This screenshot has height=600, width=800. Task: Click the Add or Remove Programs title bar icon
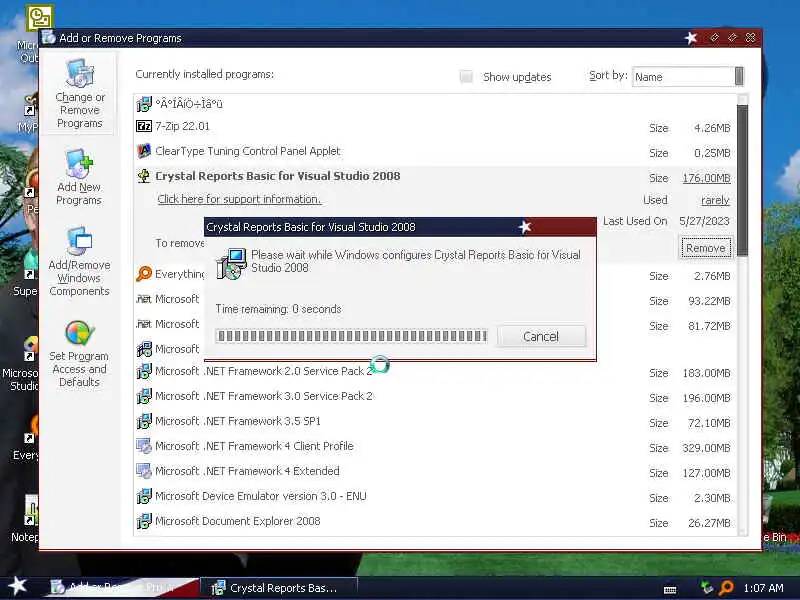pyautogui.click(x=48, y=37)
